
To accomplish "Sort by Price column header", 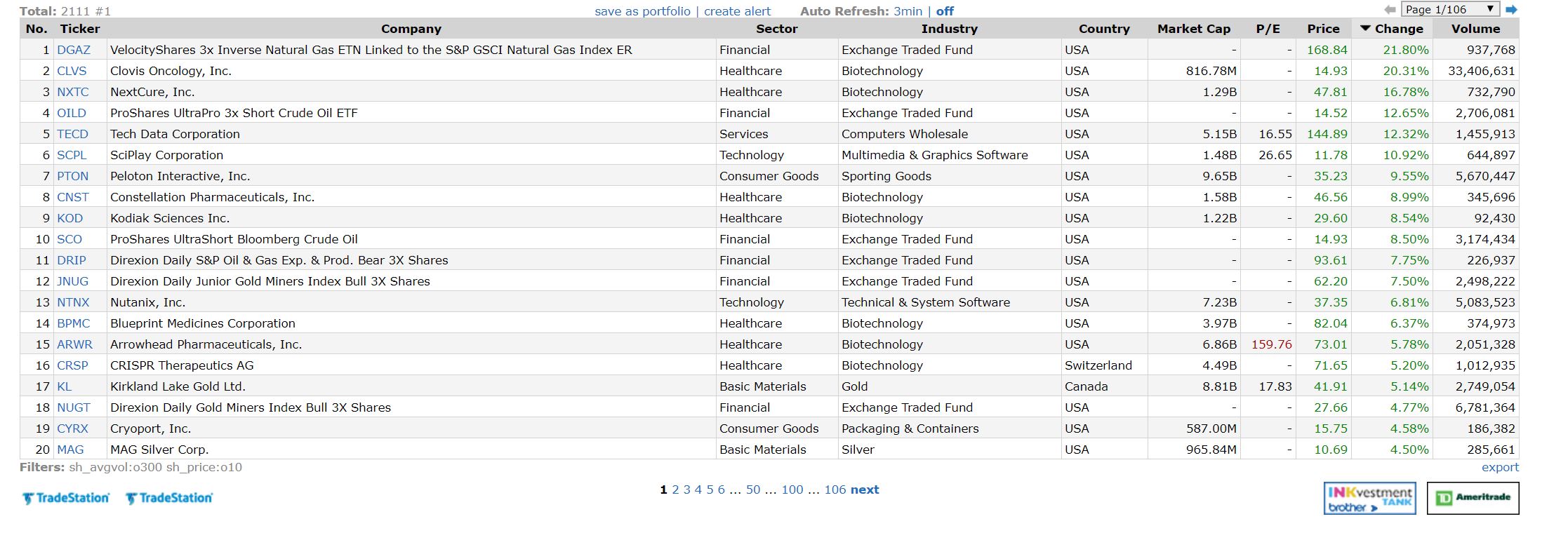I will tap(1323, 29).
